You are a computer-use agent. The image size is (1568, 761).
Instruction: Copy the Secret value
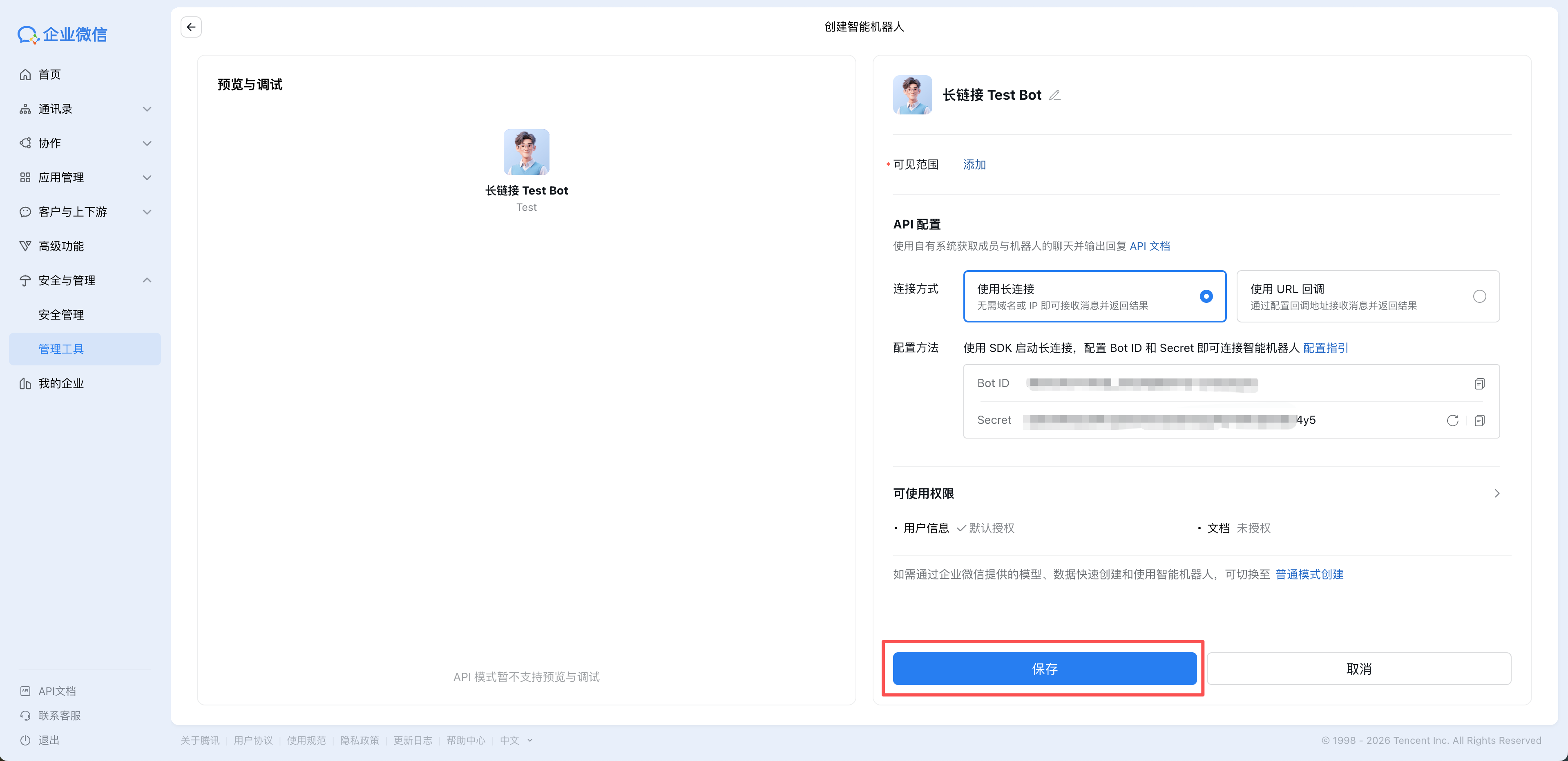(1479, 421)
